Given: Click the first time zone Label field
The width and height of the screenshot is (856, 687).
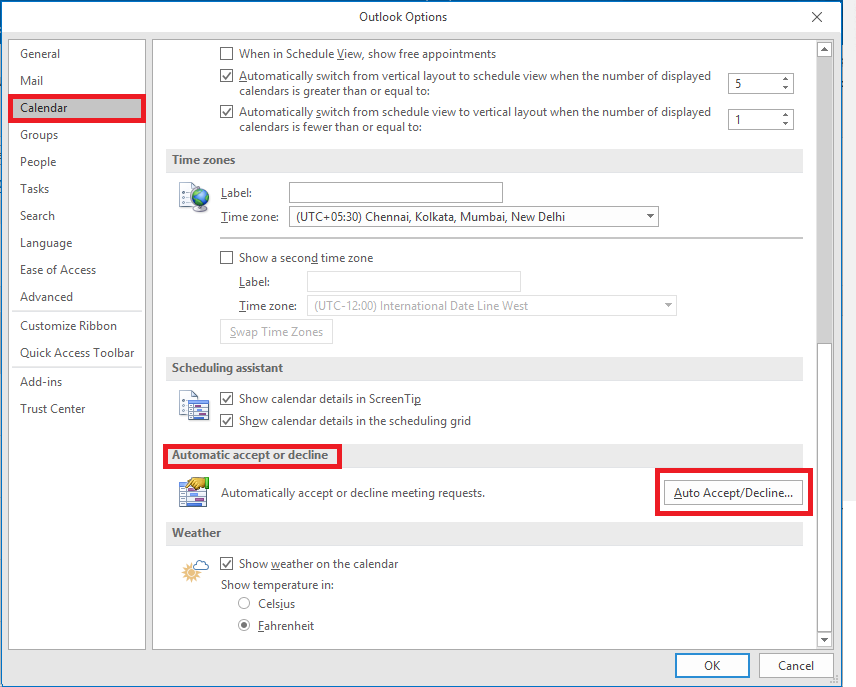Looking at the screenshot, I should (x=396, y=192).
